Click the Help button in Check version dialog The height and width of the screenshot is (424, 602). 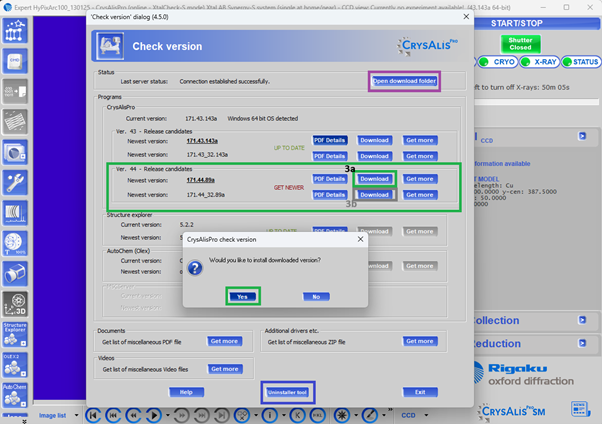pyautogui.click(x=186, y=392)
